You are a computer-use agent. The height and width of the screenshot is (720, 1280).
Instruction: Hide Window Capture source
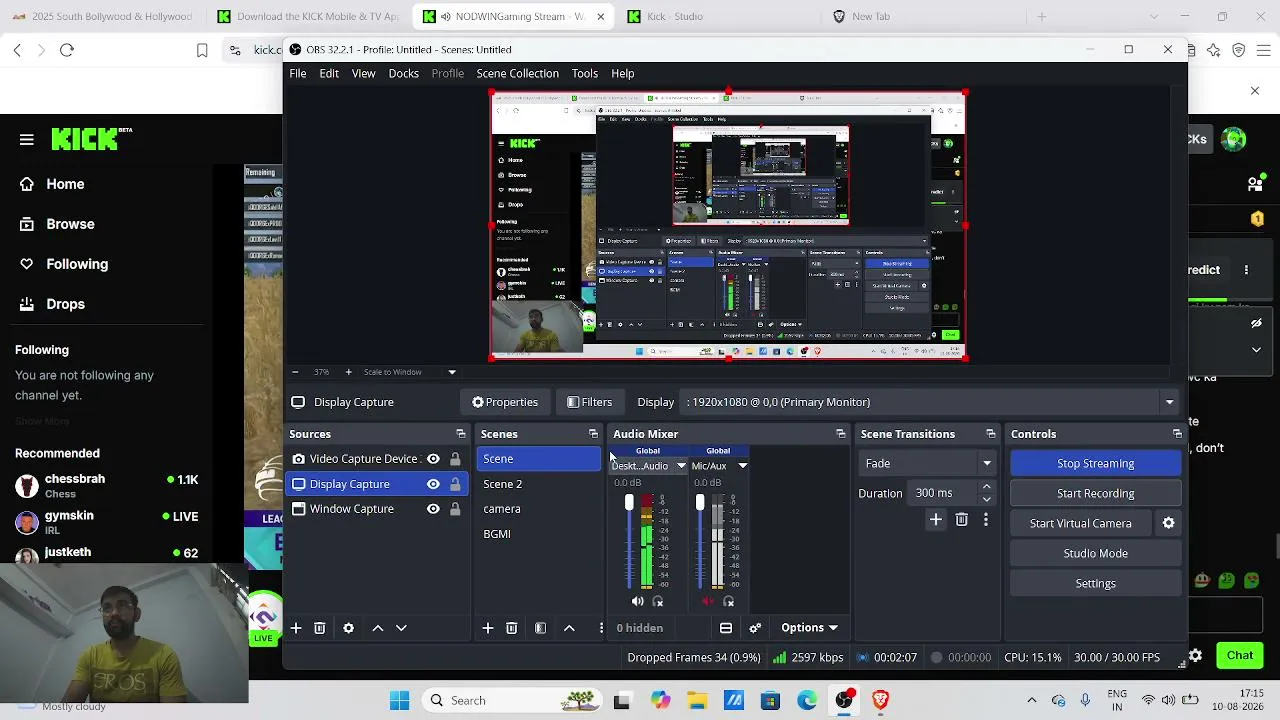tap(433, 509)
